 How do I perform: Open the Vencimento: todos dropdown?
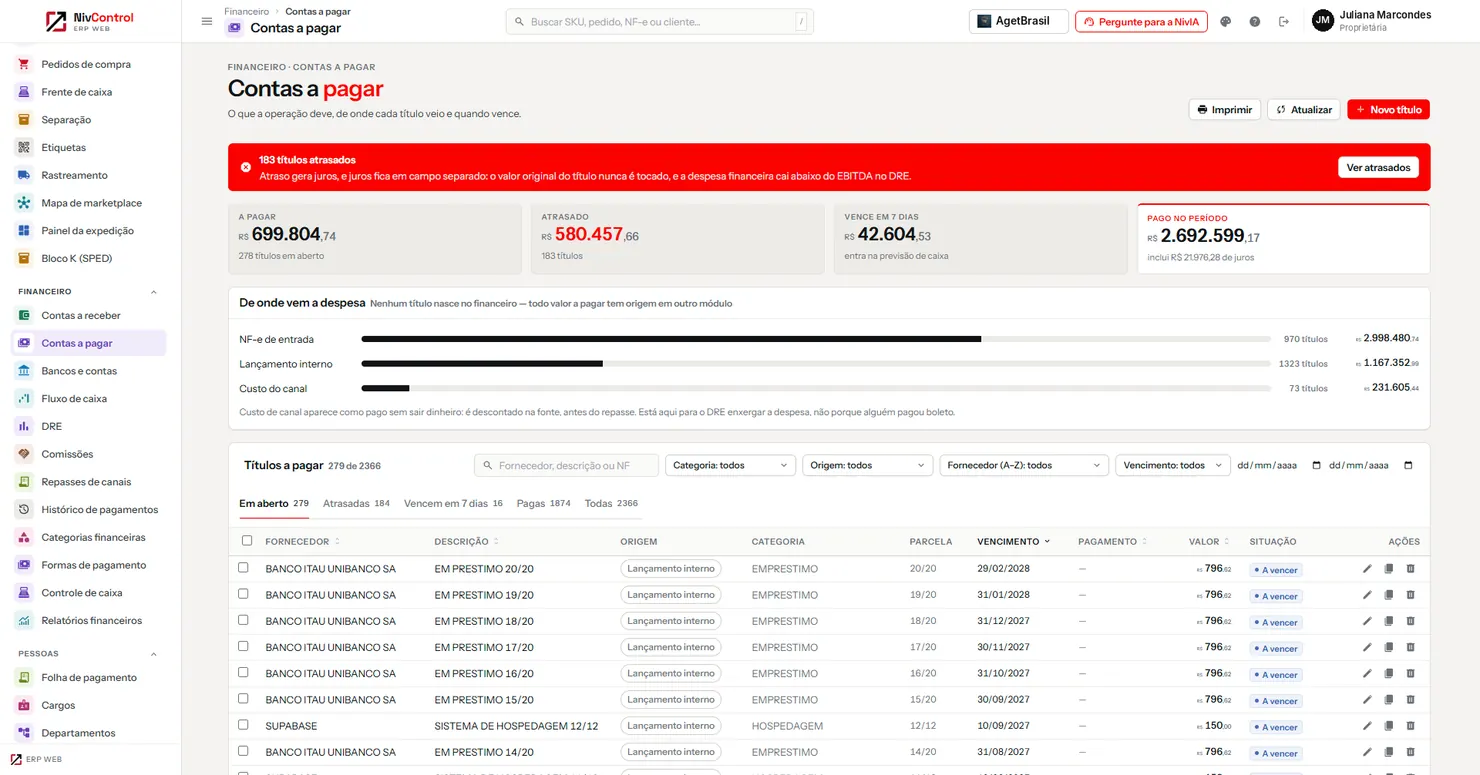click(x=1172, y=465)
